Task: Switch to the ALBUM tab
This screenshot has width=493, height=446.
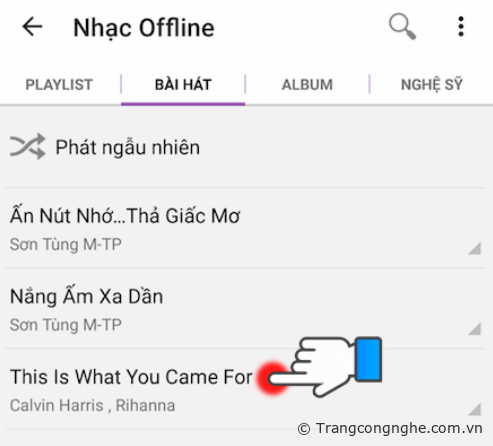Action: [307, 85]
